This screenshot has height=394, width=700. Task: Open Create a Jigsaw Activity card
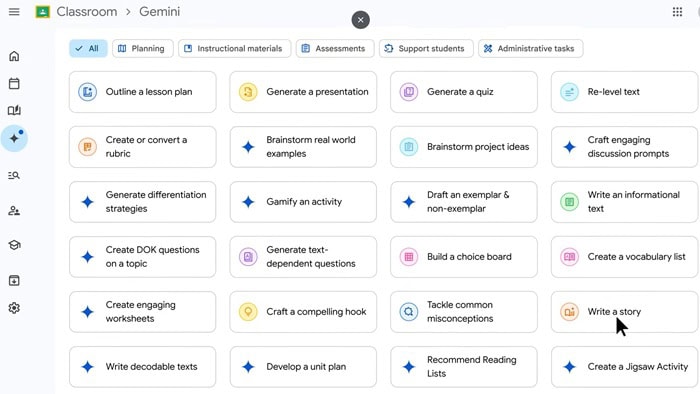624,367
